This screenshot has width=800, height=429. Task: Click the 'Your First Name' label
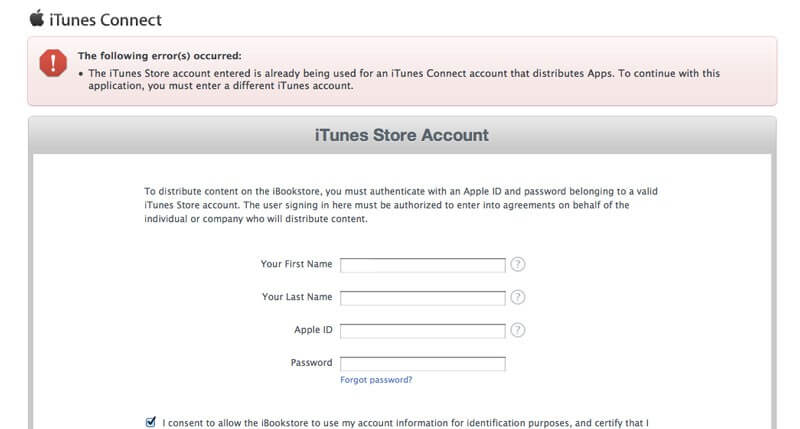pyautogui.click(x=296, y=264)
